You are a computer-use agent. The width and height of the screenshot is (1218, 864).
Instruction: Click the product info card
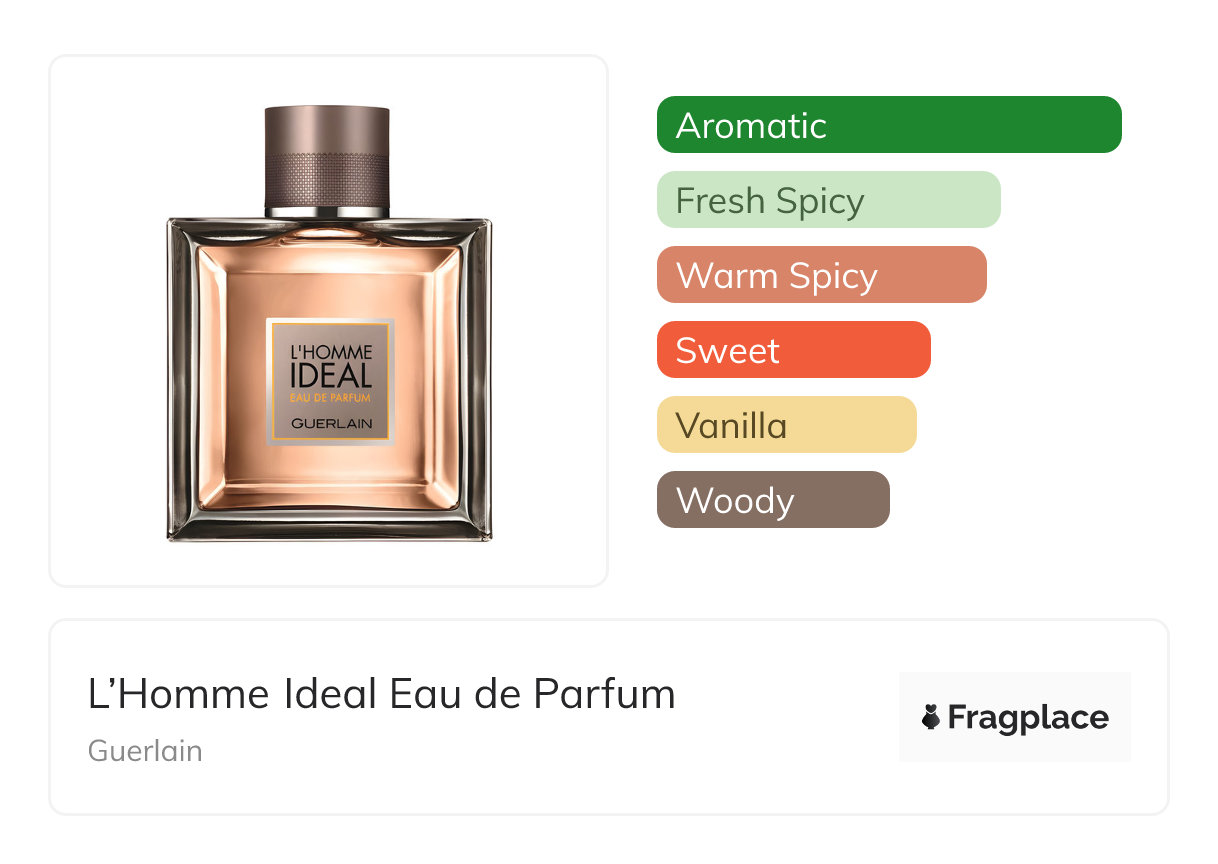coord(609,717)
